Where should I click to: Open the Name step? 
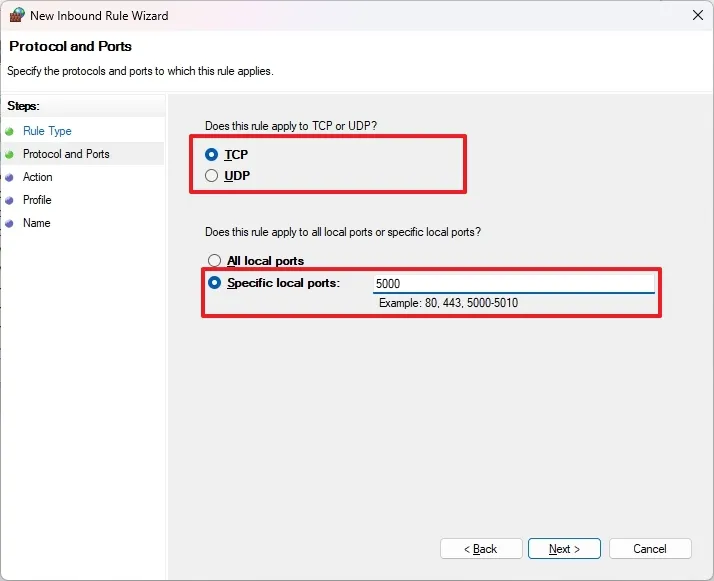(x=36, y=223)
